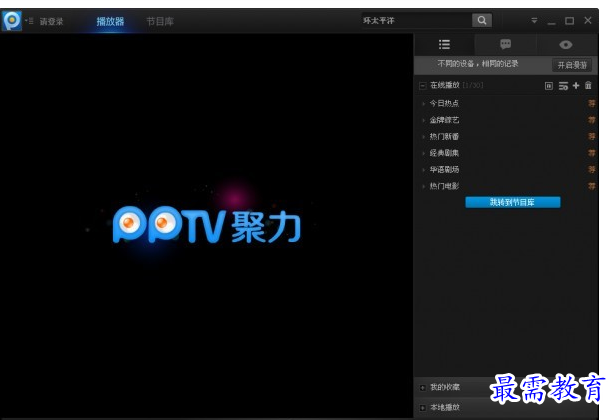Select 今日热点 list entry
The image size is (614, 420).
(x=444, y=103)
